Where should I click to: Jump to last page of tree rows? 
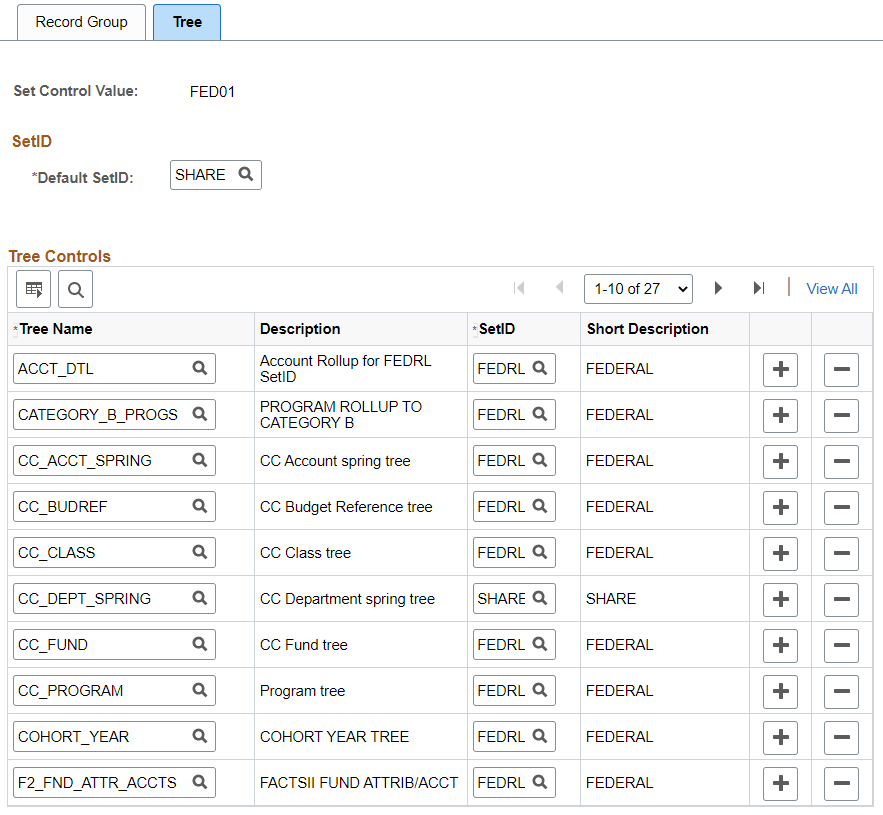(x=759, y=288)
